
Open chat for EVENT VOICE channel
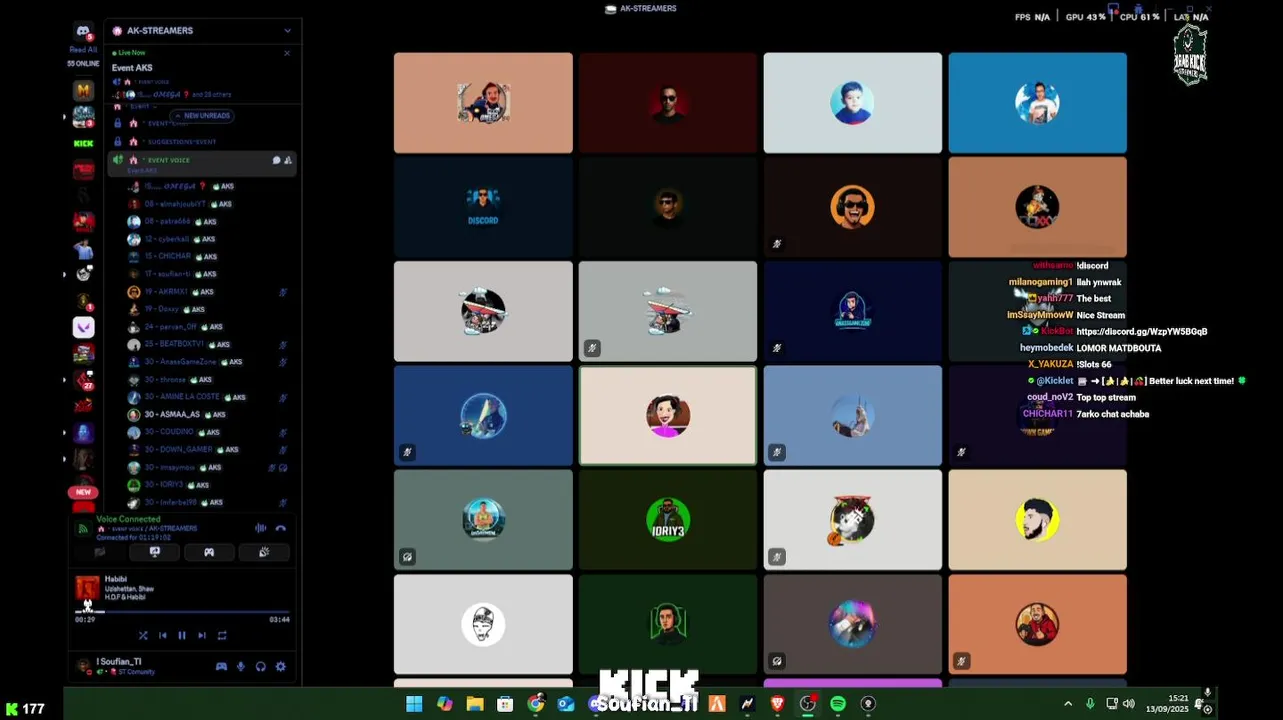(x=276, y=160)
